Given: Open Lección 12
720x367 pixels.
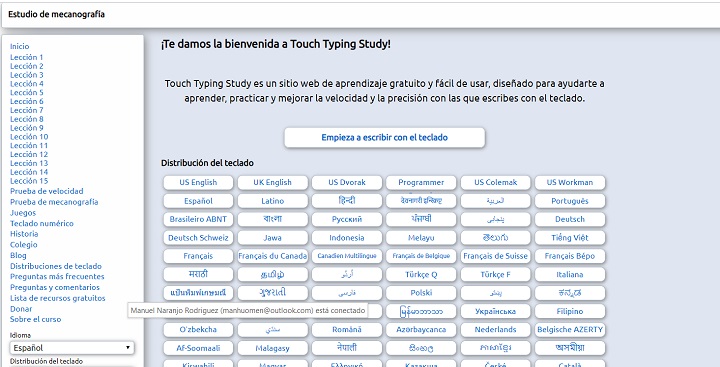Looking at the screenshot, I should [x=29, y=154].
